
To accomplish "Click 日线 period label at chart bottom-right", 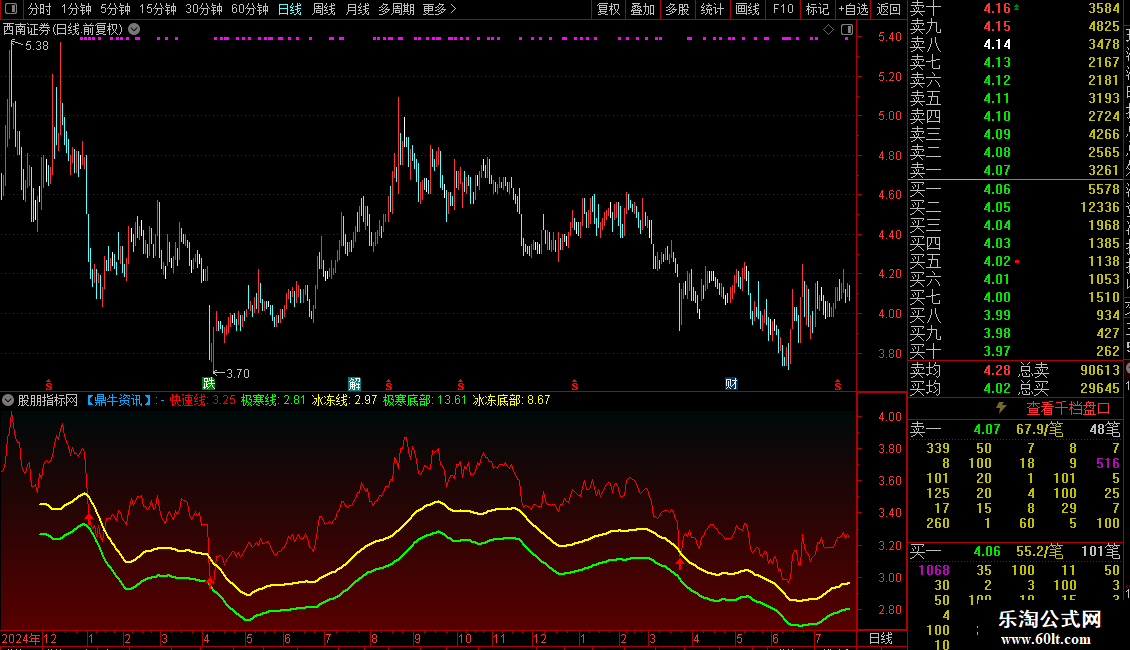I will coord(881,638).
